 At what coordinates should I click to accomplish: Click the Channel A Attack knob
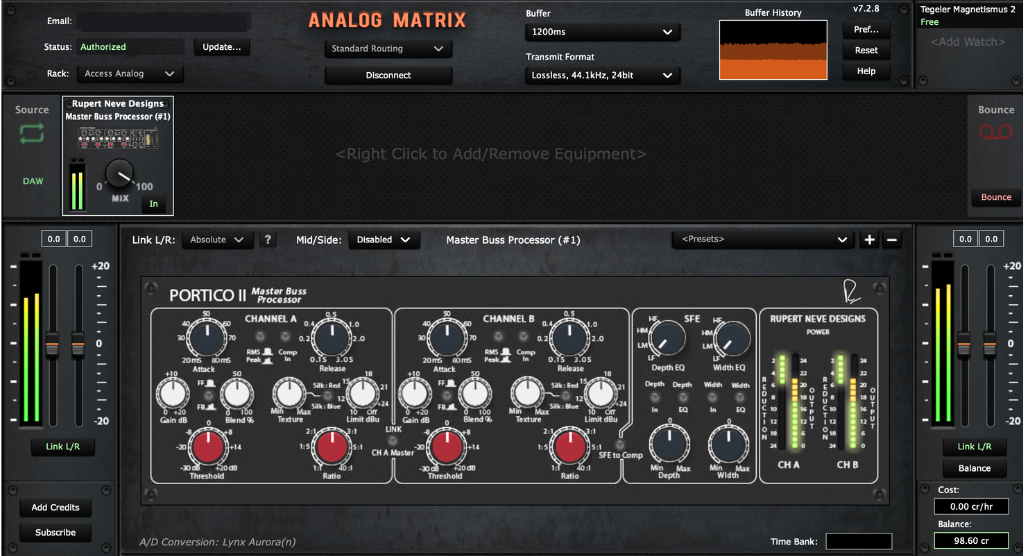[x=207, y=338]
